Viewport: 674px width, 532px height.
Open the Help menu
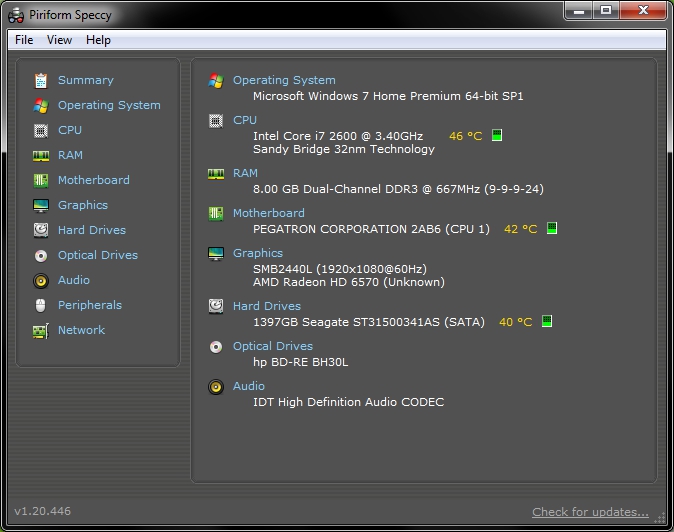(98, 40)
